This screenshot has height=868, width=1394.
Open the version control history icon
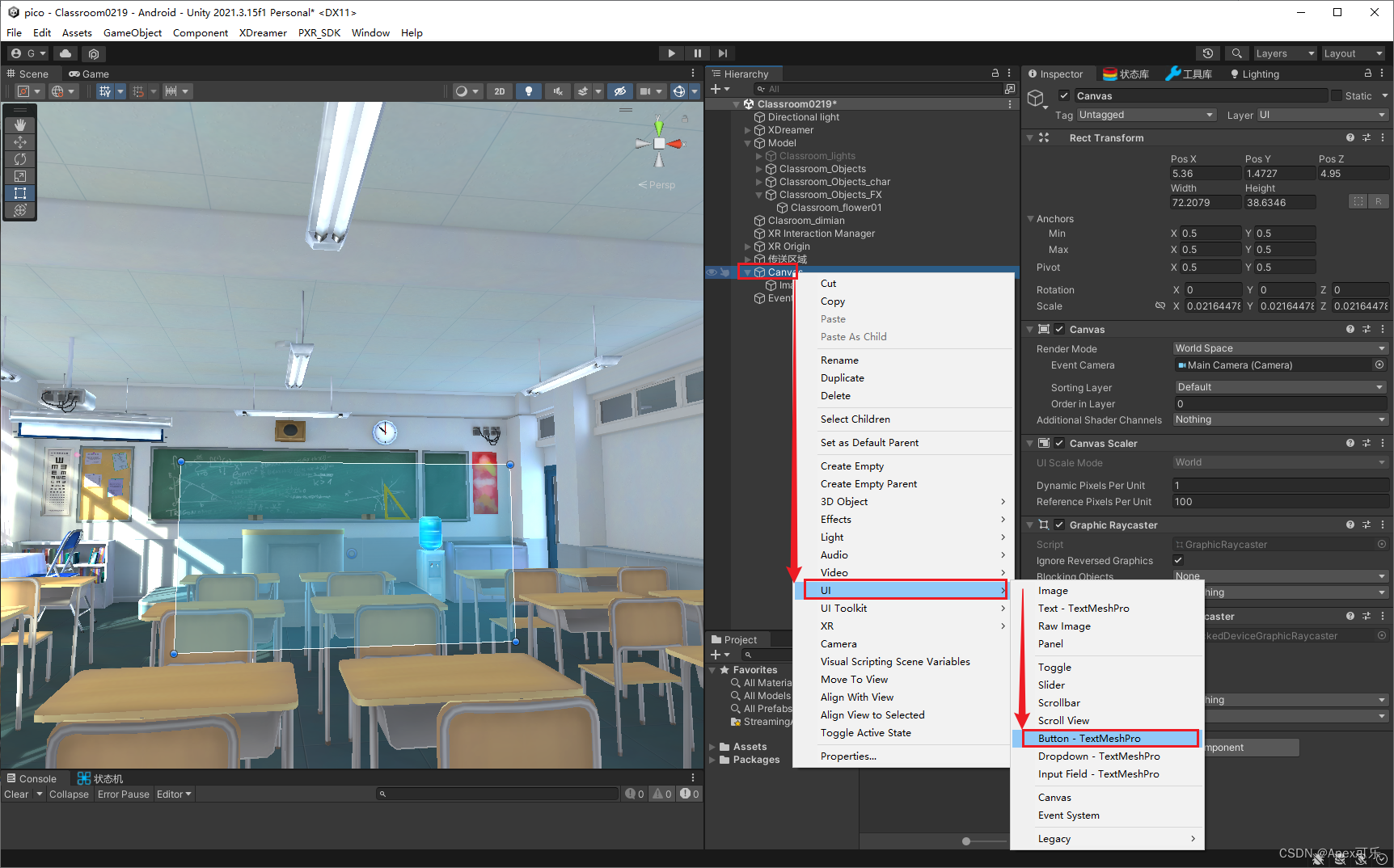[1208, 53]
